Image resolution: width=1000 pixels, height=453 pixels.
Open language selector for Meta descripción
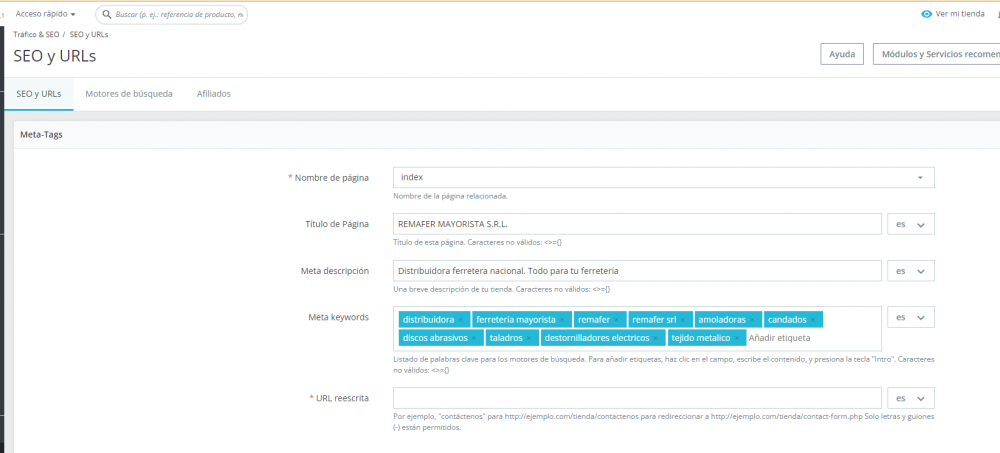pyautogui.click(x=911, y=271)
